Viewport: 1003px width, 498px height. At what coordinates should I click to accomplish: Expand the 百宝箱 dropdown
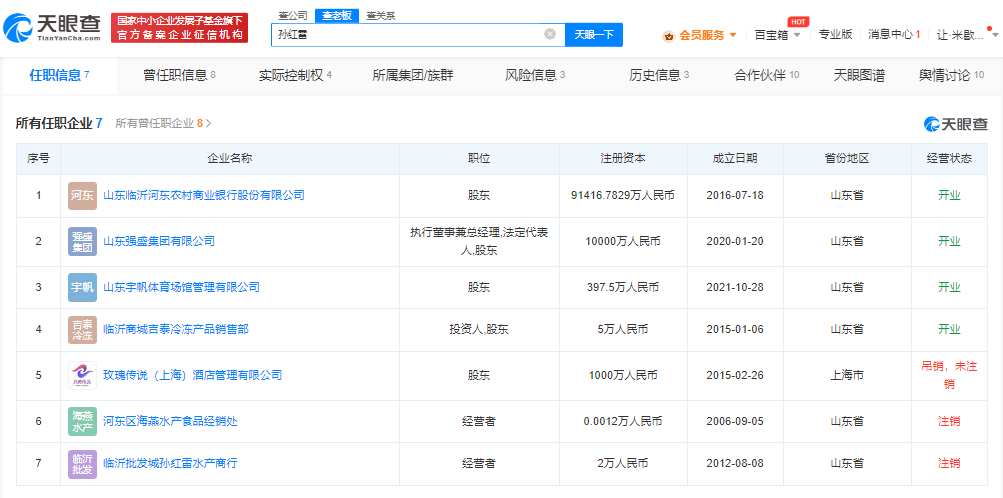(777, 35)
